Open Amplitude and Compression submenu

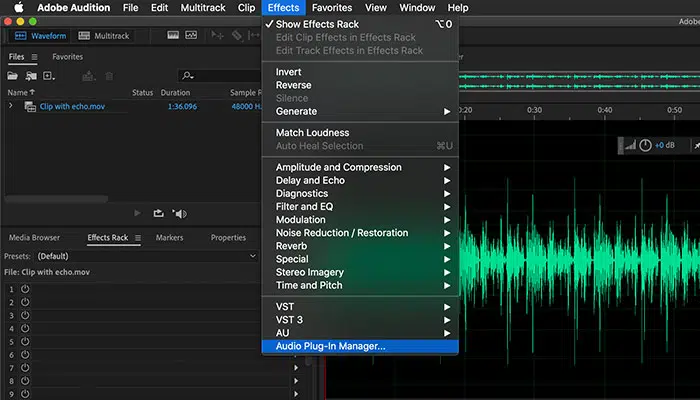(x=360, y=167)
